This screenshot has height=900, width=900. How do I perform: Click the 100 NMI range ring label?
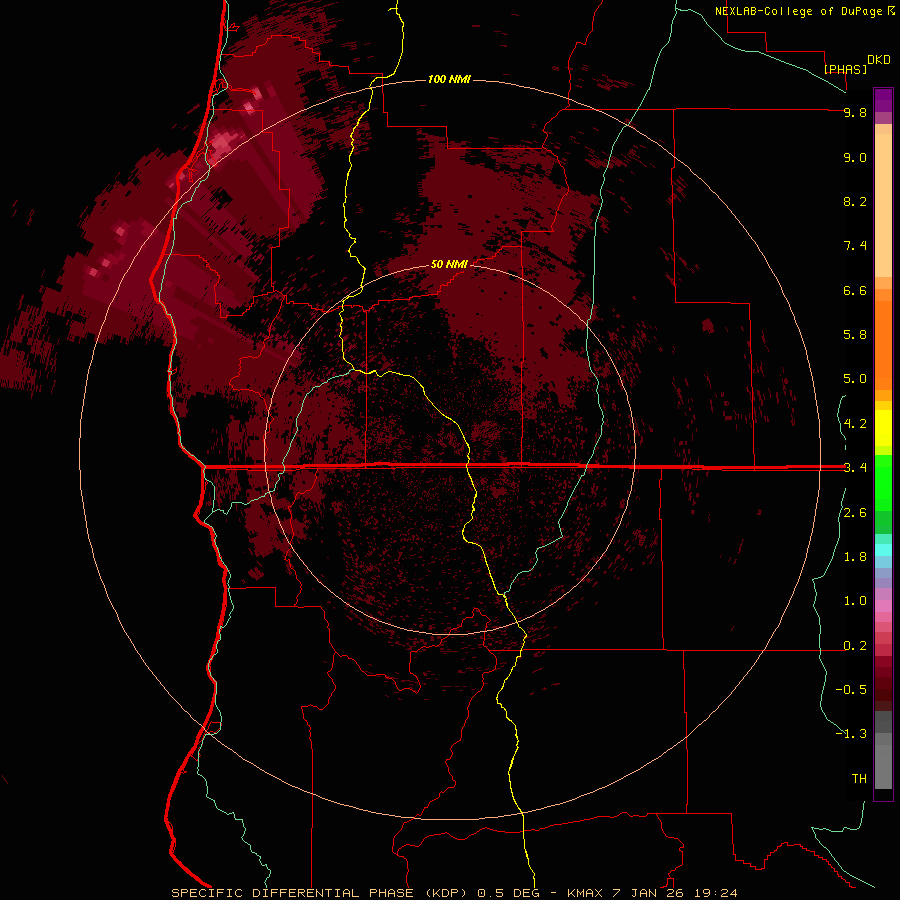[x=449, y=79]
